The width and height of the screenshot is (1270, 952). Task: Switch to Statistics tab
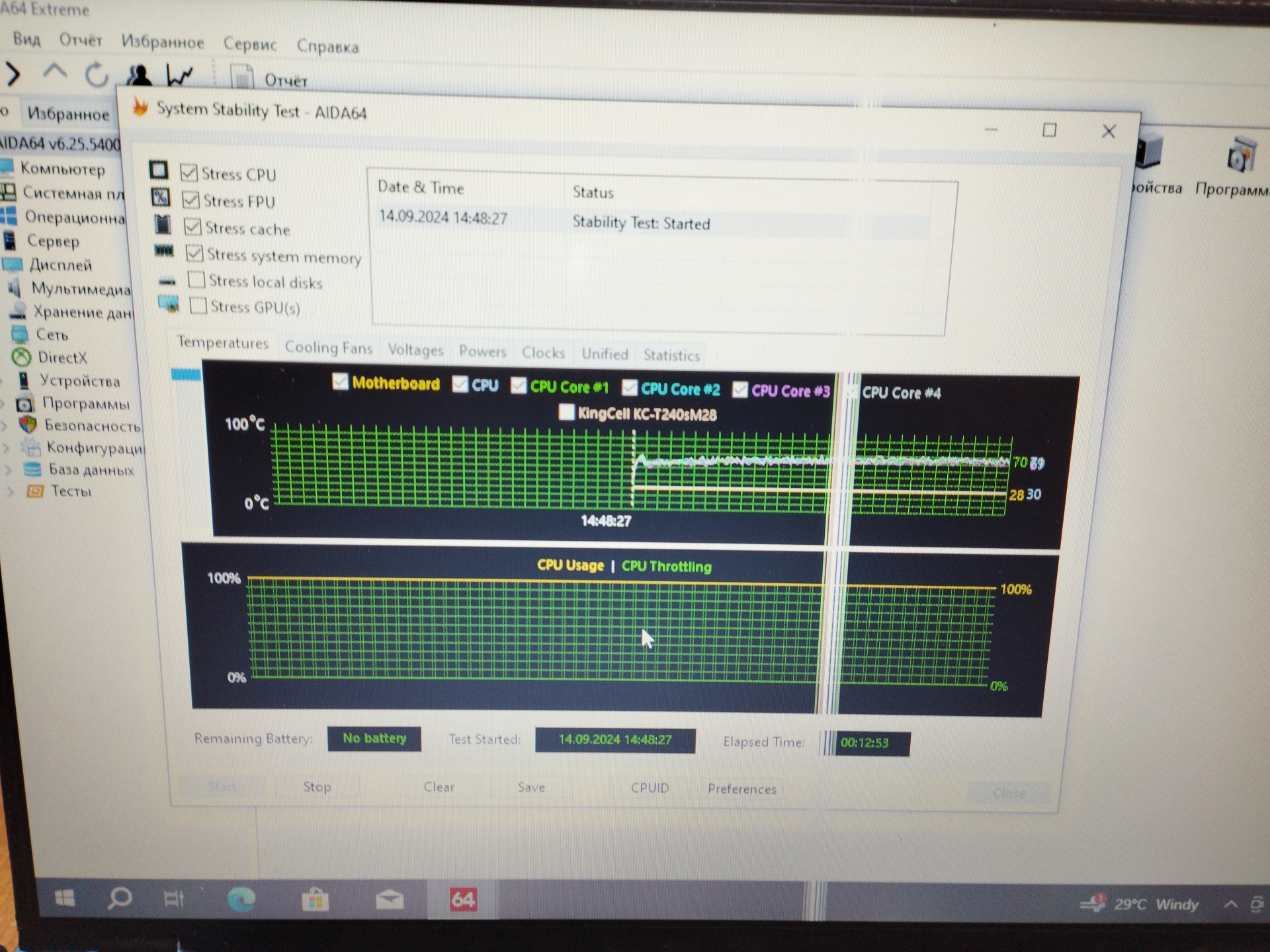tap(671, 356)
